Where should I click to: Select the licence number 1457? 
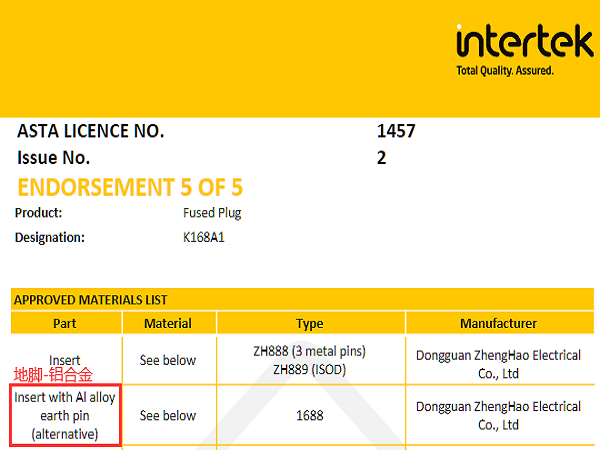396,131
